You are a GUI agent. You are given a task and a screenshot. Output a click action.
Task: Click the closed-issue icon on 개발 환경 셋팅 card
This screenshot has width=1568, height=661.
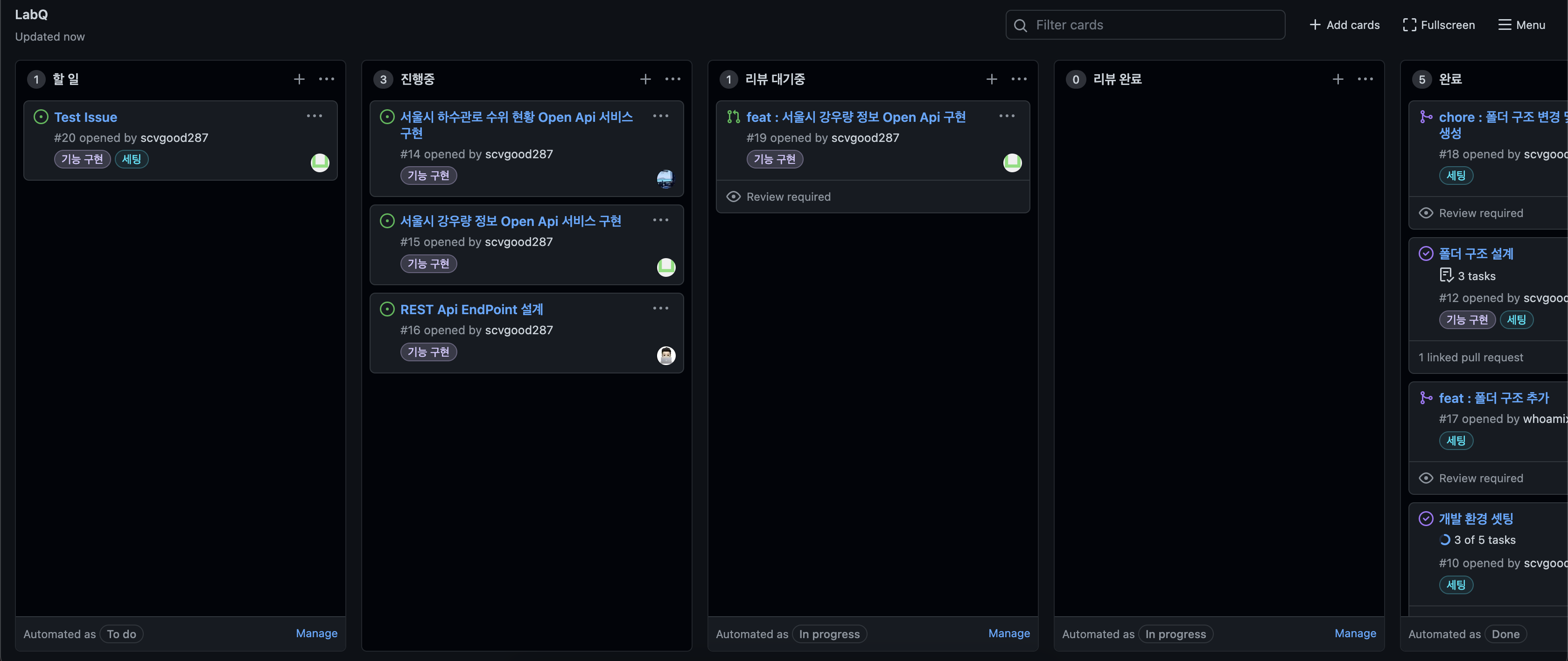click(1426, 519)
